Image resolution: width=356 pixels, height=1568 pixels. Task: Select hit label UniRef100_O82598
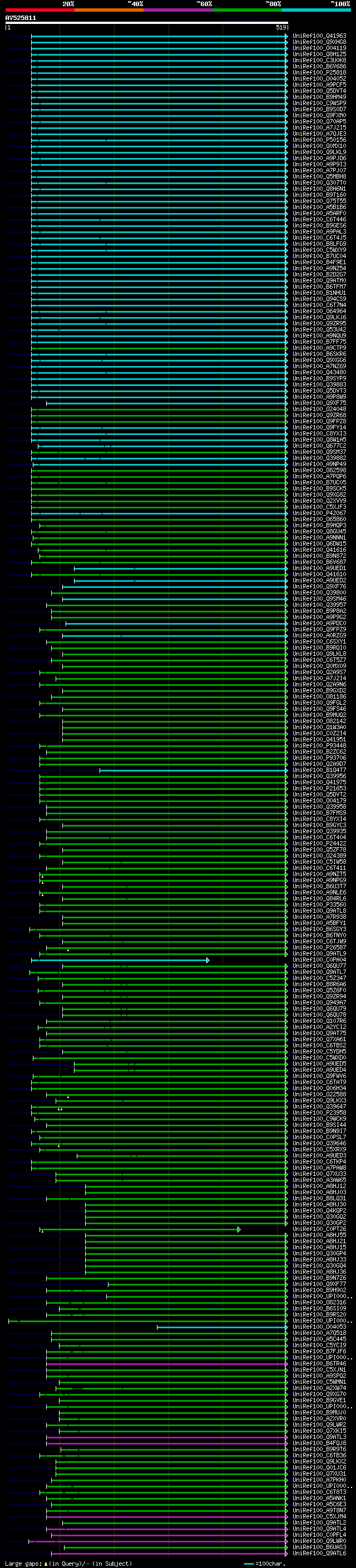coord(319,470)
